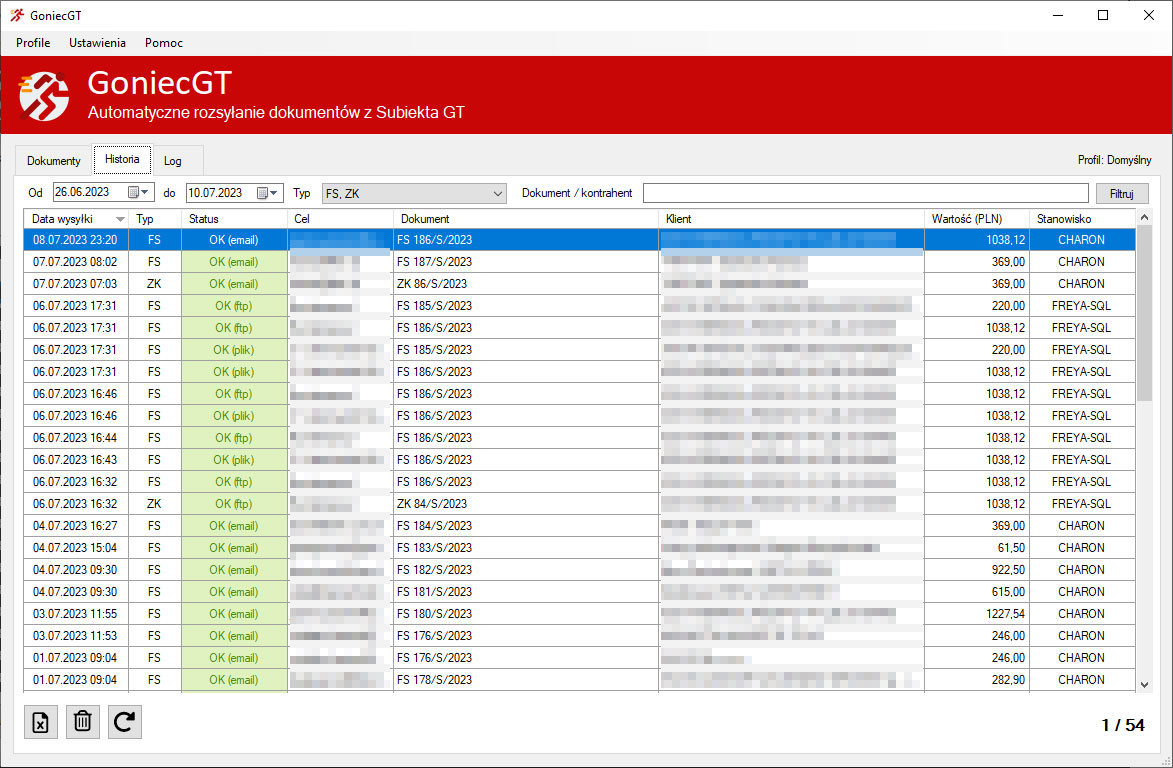Click value cell 61,50
The width and height of the screenshot is (1173, 768).
977,548
